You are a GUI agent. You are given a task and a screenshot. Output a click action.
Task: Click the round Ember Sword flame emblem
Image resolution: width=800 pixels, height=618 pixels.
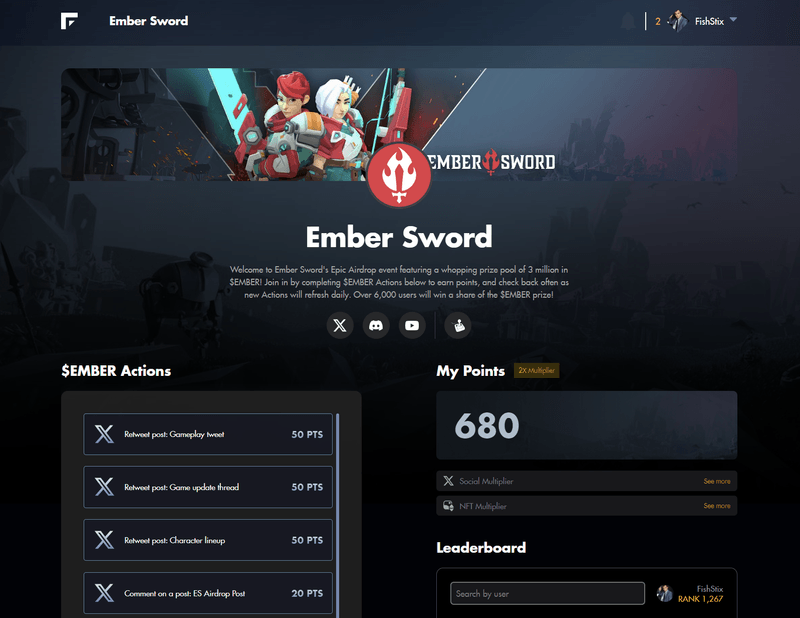[399, 175]
